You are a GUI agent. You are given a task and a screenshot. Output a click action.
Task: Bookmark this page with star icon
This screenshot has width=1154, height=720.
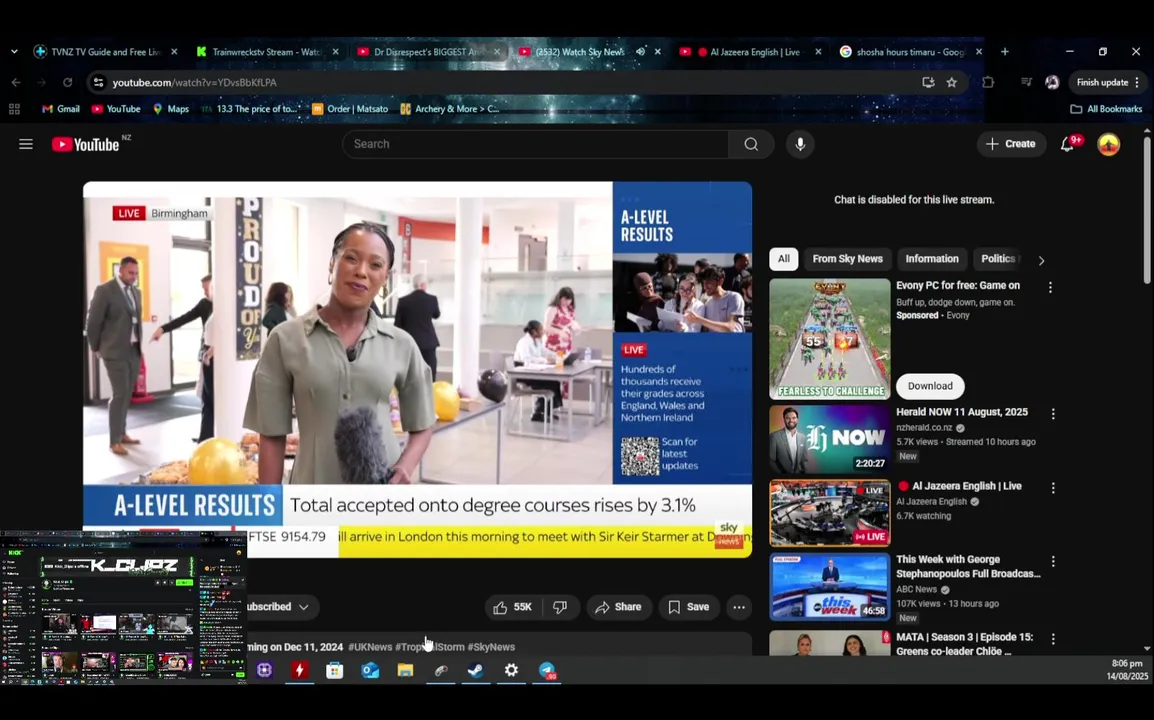tap(952, 82)
